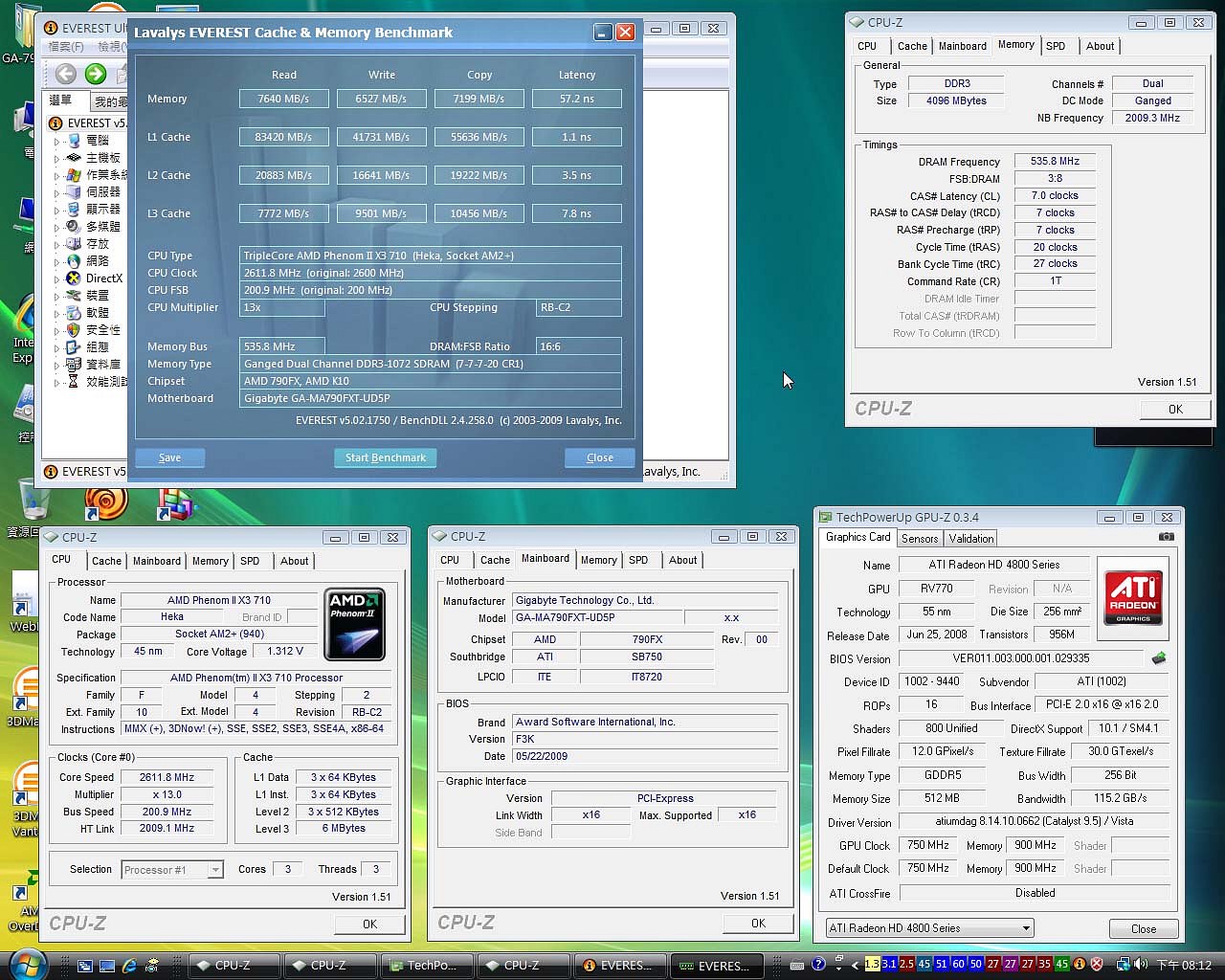
Task: Click the taskbar clock showing 下午 08:12
Action: click(x=1185, y=965)
